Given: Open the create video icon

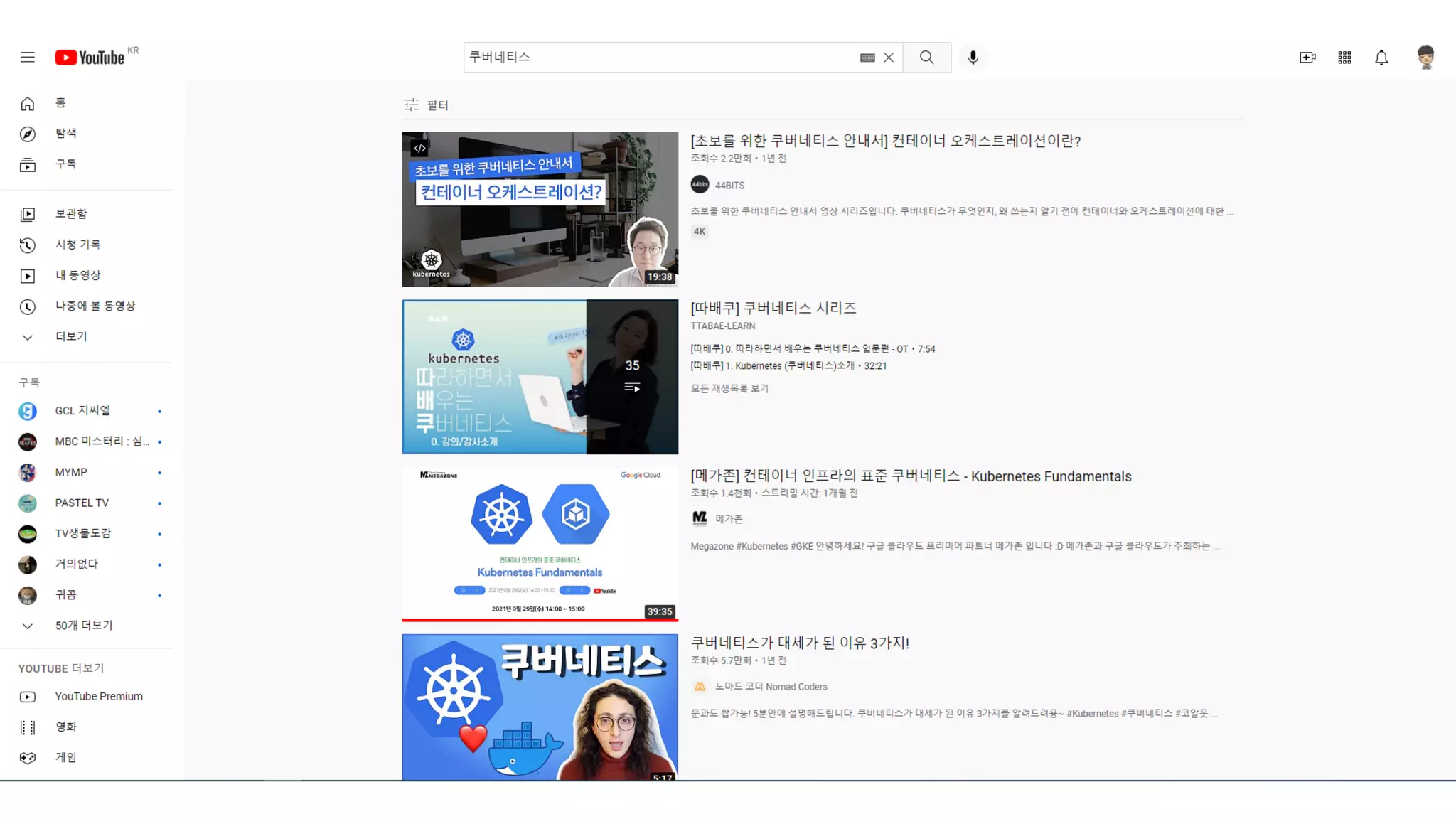Looking at the screenshot, I should (1307, 58).
